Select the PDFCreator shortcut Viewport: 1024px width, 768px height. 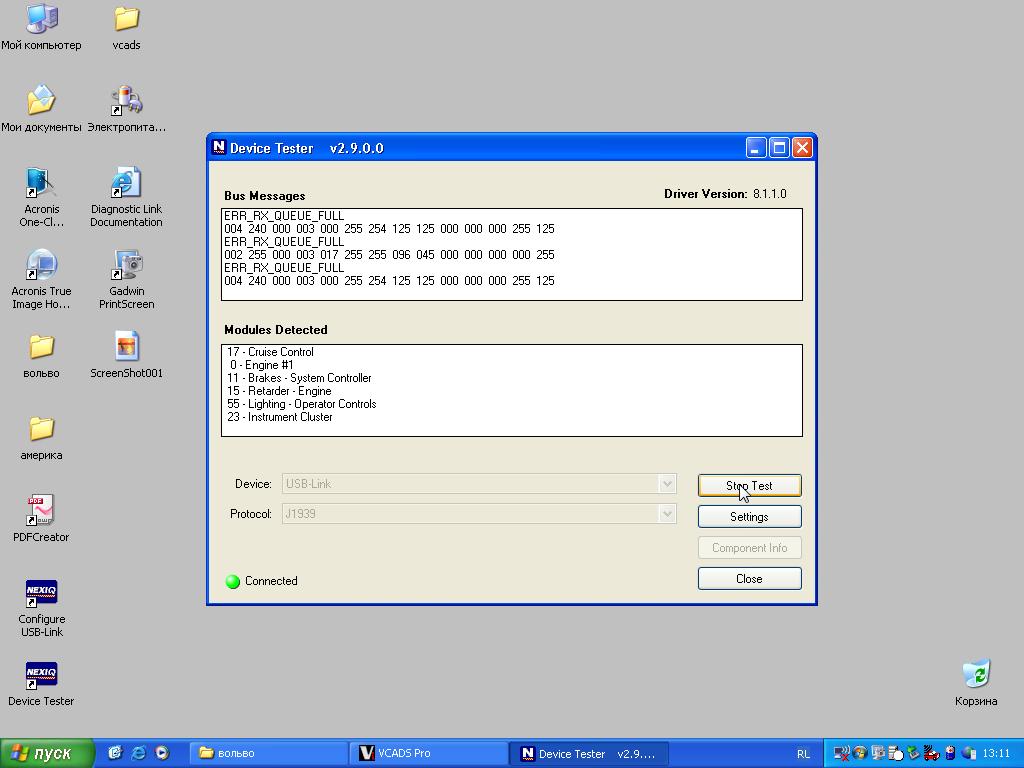40,519
